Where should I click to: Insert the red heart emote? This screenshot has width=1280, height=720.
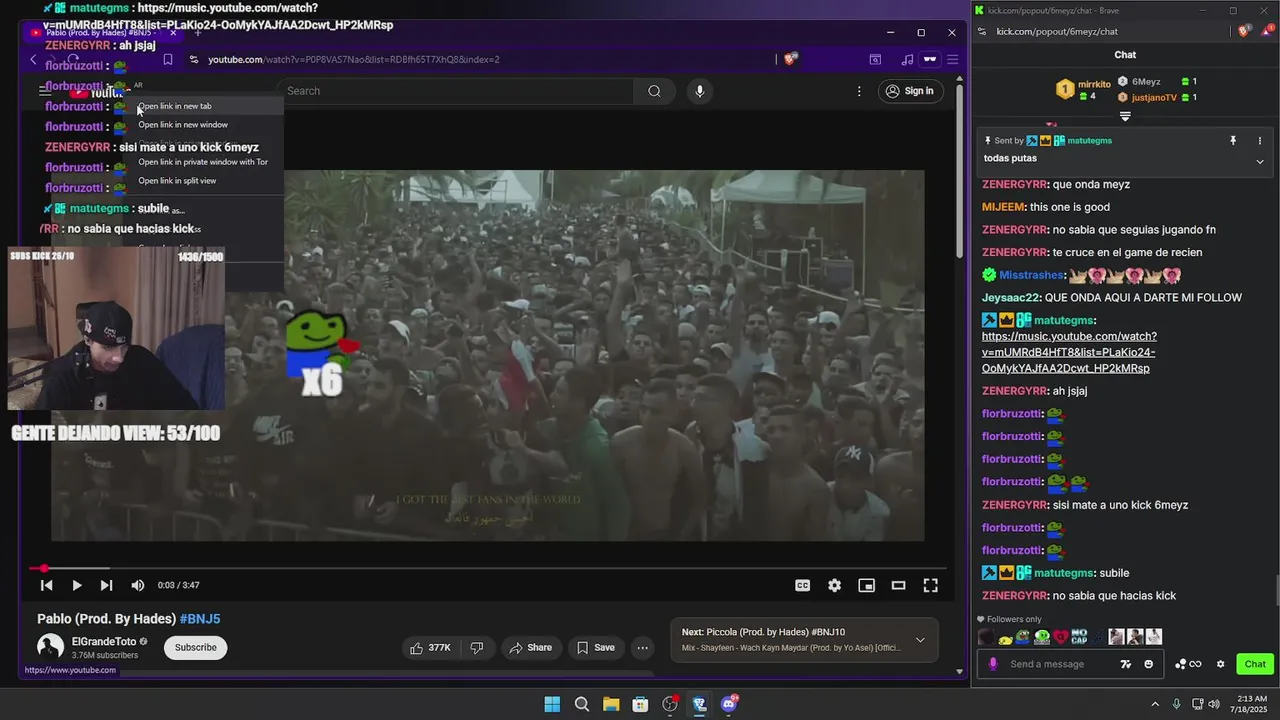point(1061,637)
